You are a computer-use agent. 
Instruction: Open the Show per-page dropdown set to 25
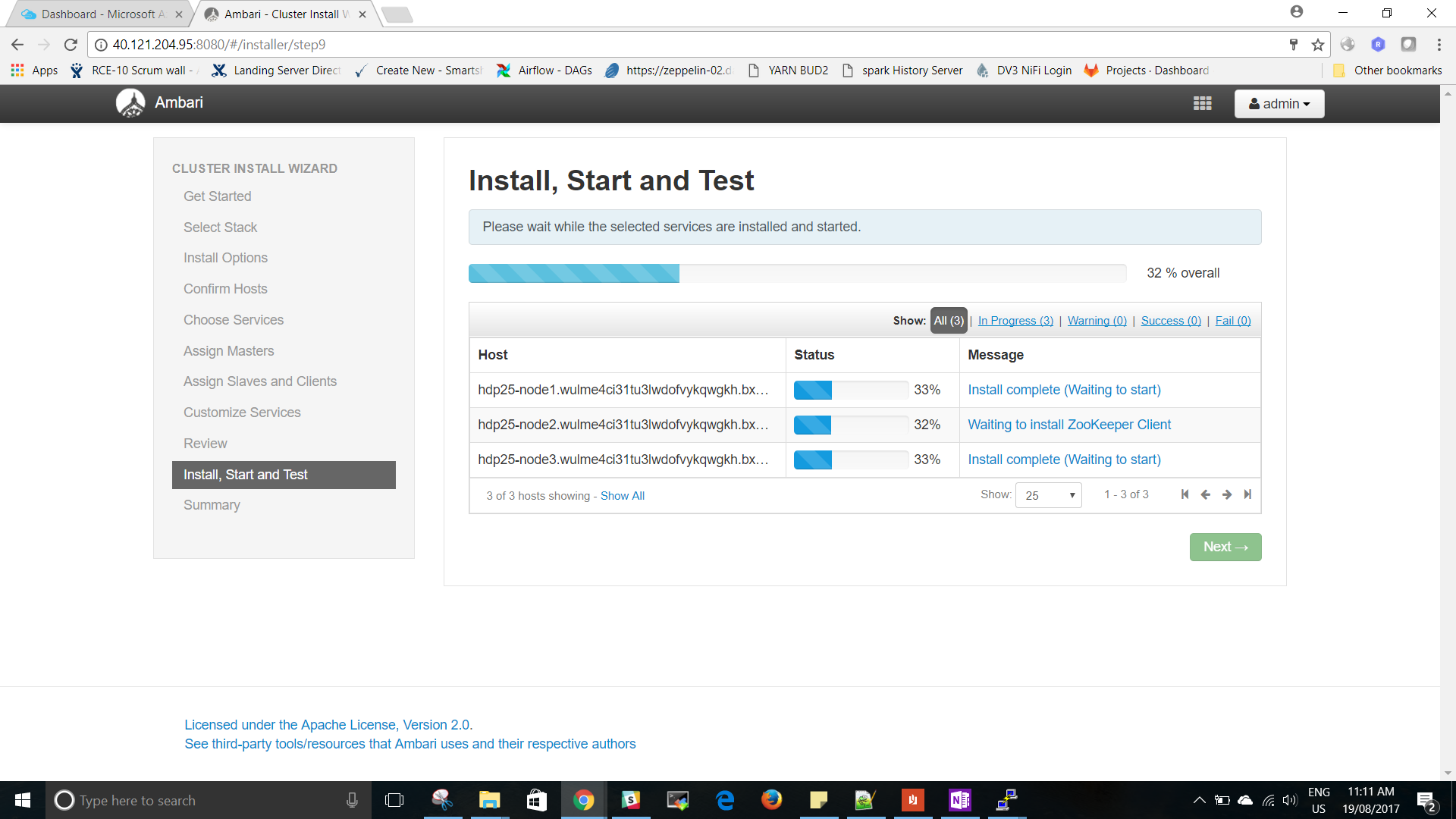[1048, 494]
